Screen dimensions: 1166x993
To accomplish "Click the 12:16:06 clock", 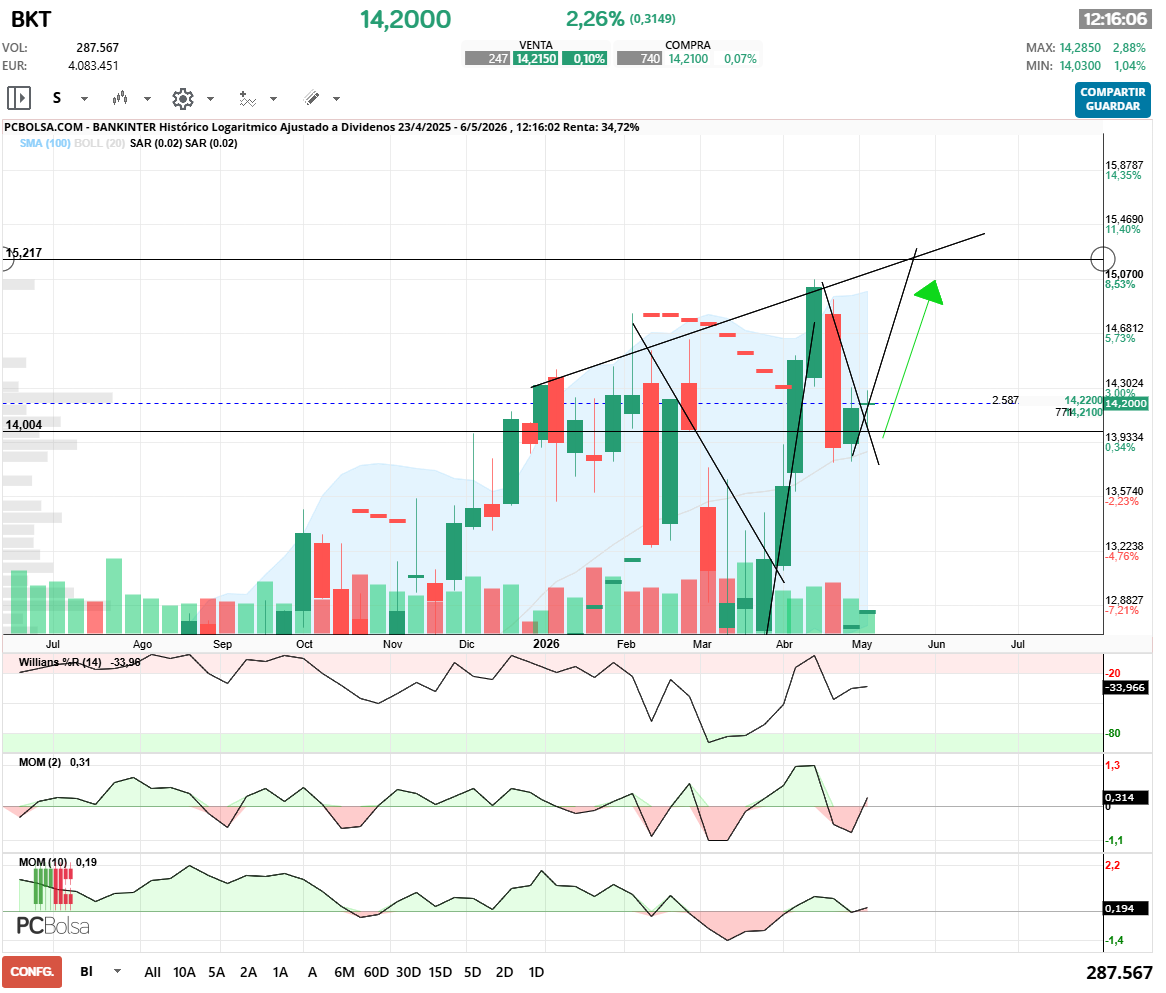I will click(1115, 19).
